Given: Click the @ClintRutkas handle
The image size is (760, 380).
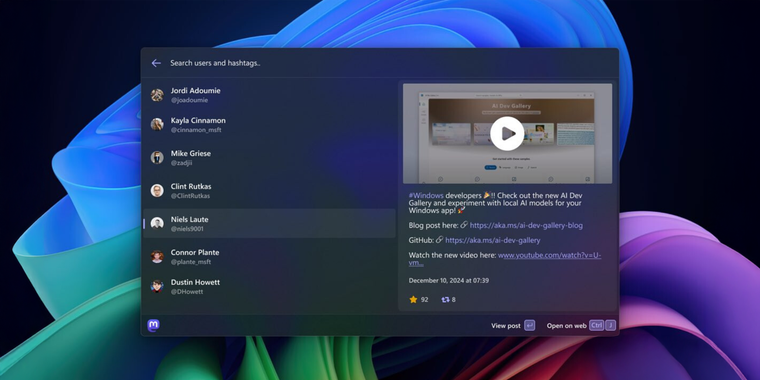Looking at the screenshot, I should click(x=190, y=196).
